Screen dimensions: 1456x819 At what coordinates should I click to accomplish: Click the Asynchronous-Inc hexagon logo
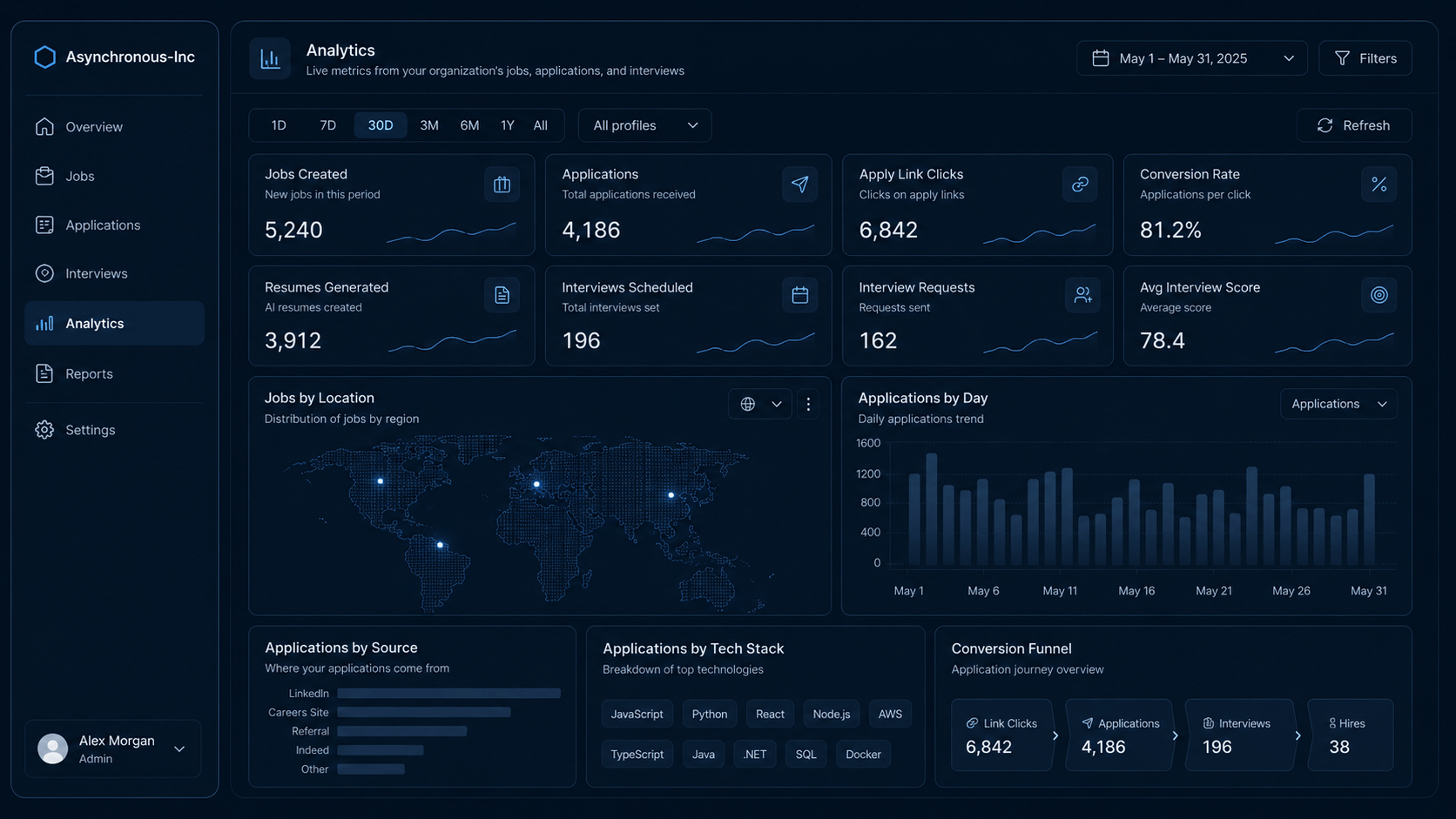pyautogui.click(x=44, y=57)
